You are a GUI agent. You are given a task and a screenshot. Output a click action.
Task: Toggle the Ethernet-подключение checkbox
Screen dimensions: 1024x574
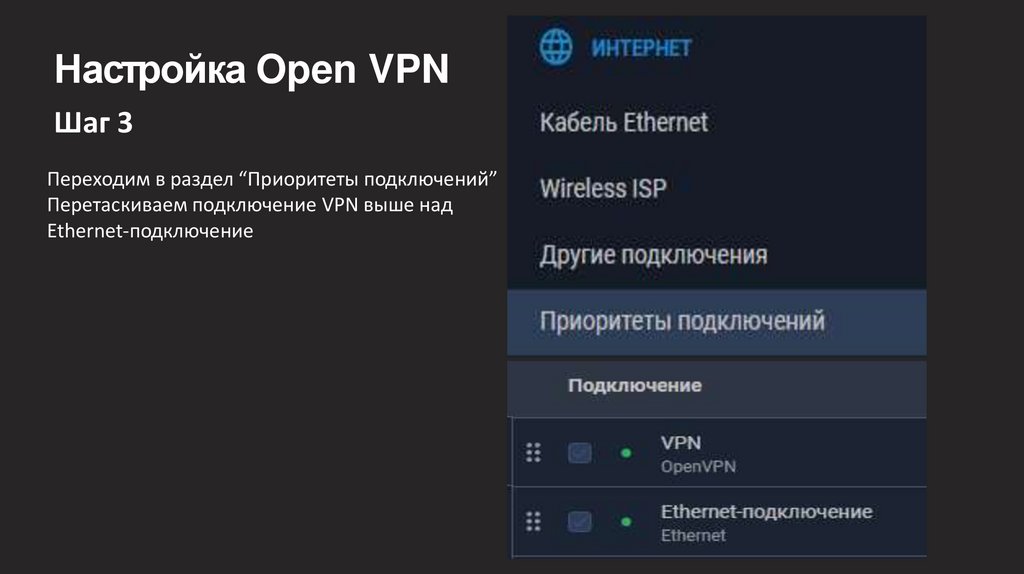click(x=580, y=521)
